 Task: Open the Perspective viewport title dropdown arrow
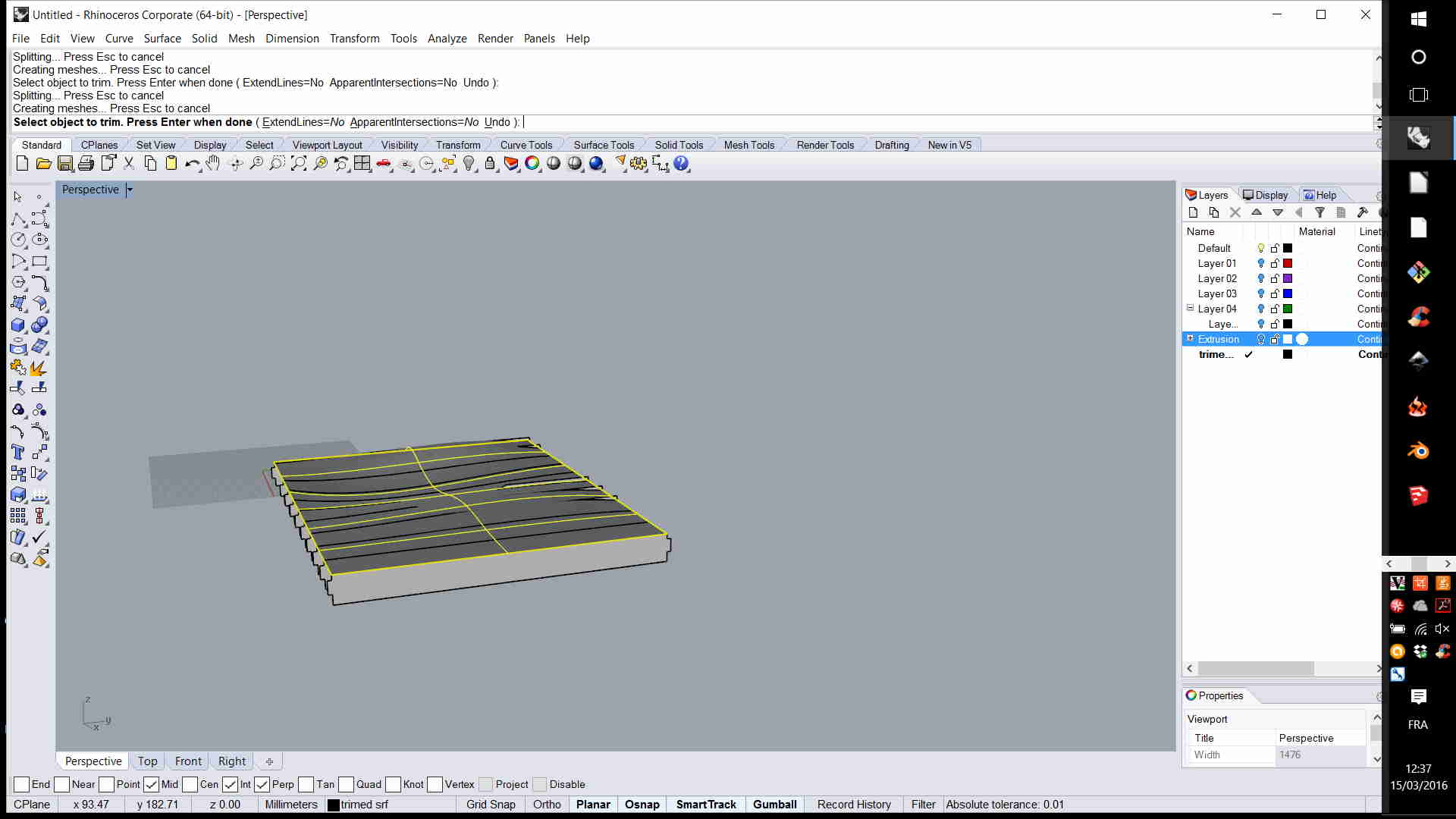(130, 190)
